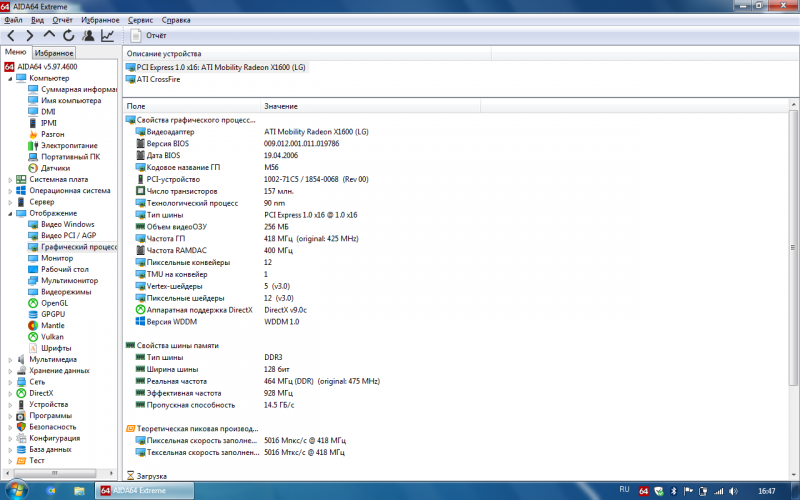The height and width of the screenshot is (500, 800).
Task: Open Портативный ПК tree item
Action: point(64,157)
